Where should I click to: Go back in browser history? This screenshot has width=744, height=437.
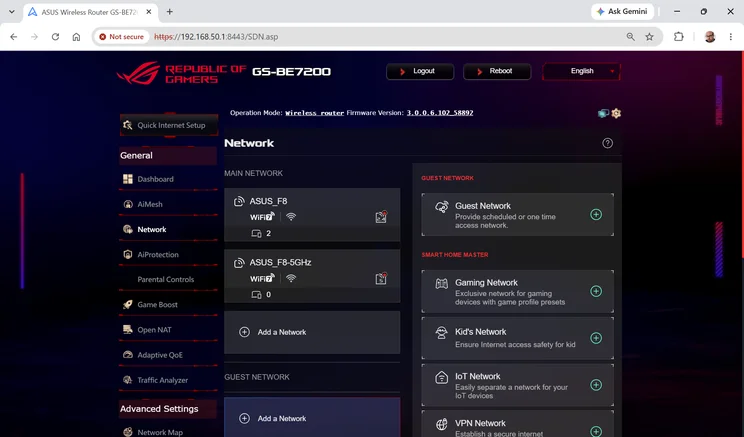[14, 37]
